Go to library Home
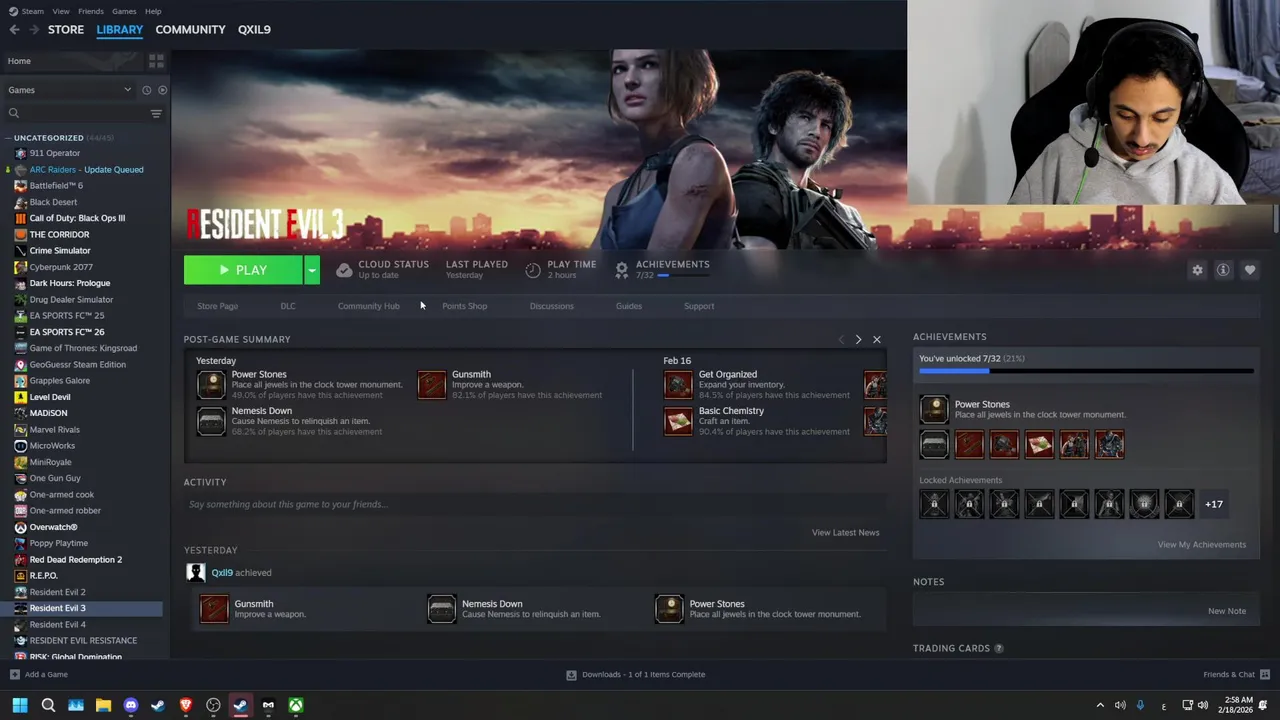Image resolution: width=1280 pixels, height=720 pixels. click(19, 61)
